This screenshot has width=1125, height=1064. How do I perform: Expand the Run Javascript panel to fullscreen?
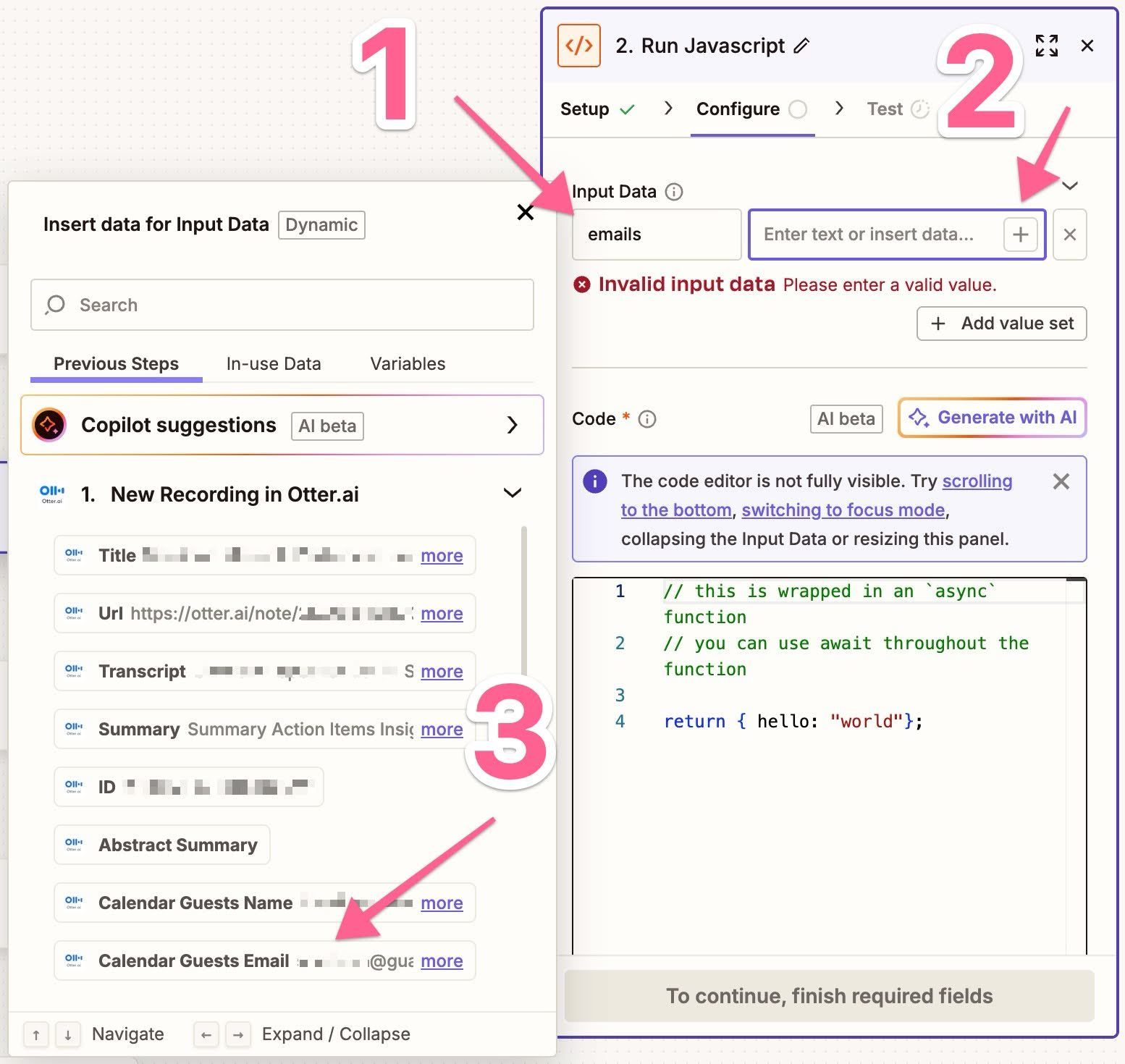[1045, 45]
